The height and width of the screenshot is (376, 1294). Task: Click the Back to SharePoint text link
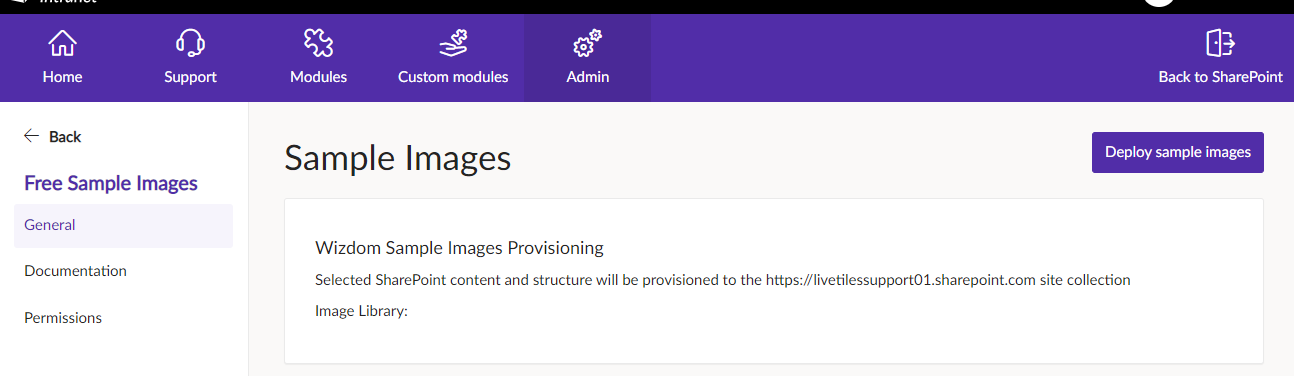[x=1220, y=77]
